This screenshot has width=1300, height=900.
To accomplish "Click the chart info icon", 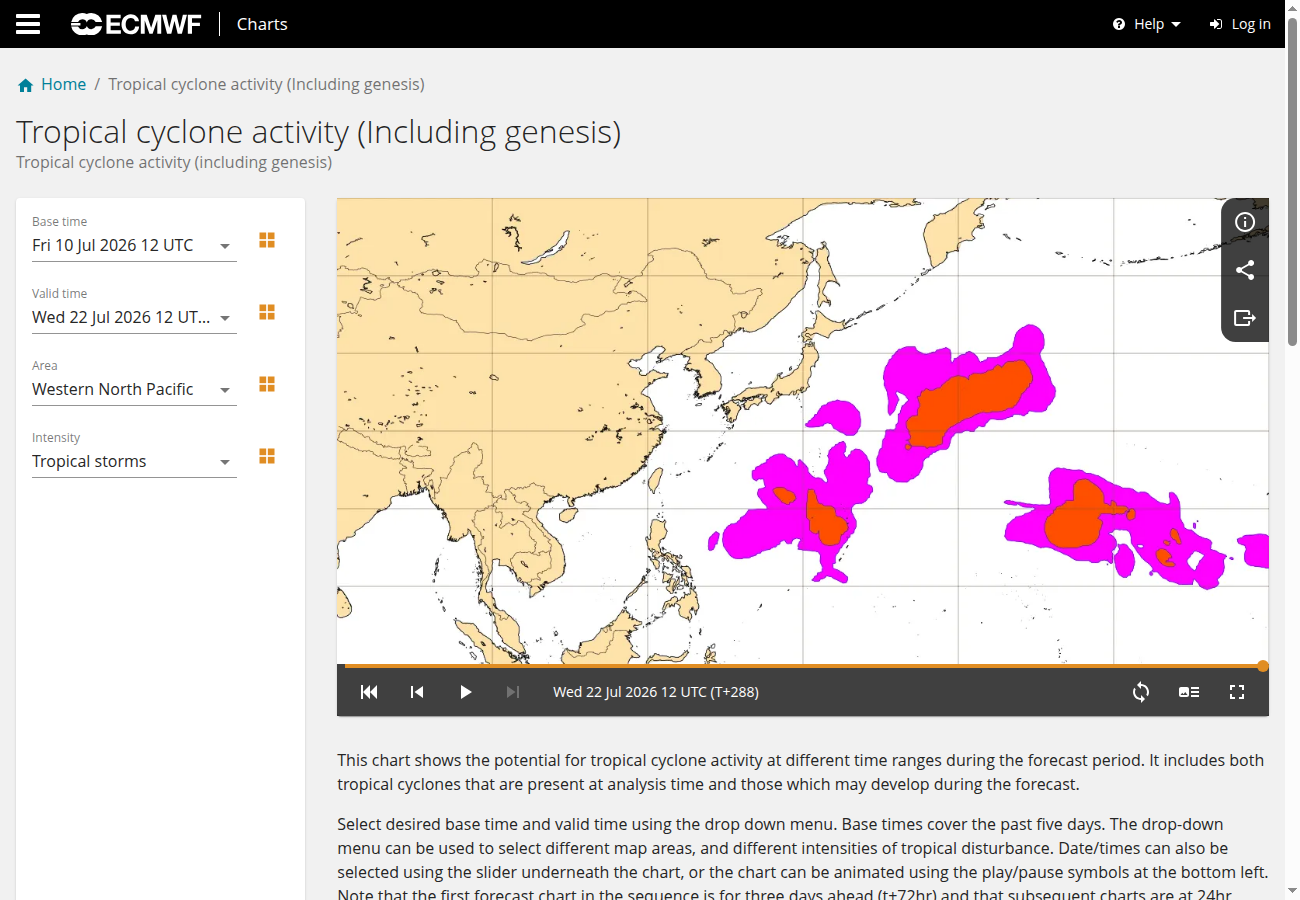I will click(1245, 222).
